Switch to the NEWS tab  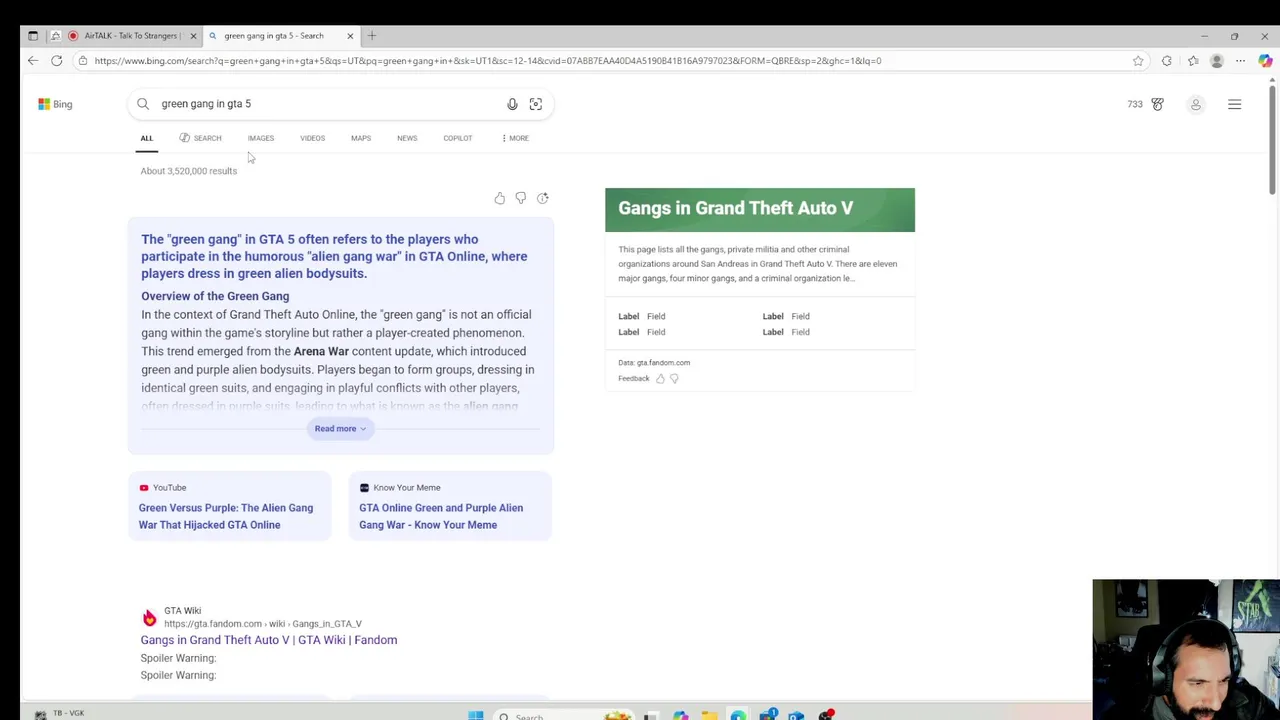[407, 138]
